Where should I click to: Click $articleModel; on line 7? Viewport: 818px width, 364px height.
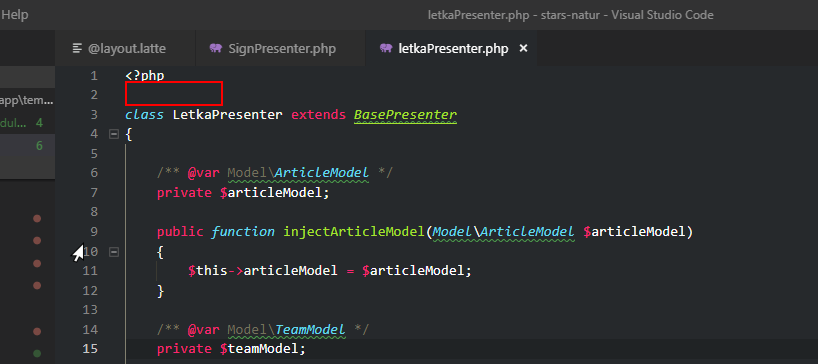pyautogui.click(x=275, y=193)
